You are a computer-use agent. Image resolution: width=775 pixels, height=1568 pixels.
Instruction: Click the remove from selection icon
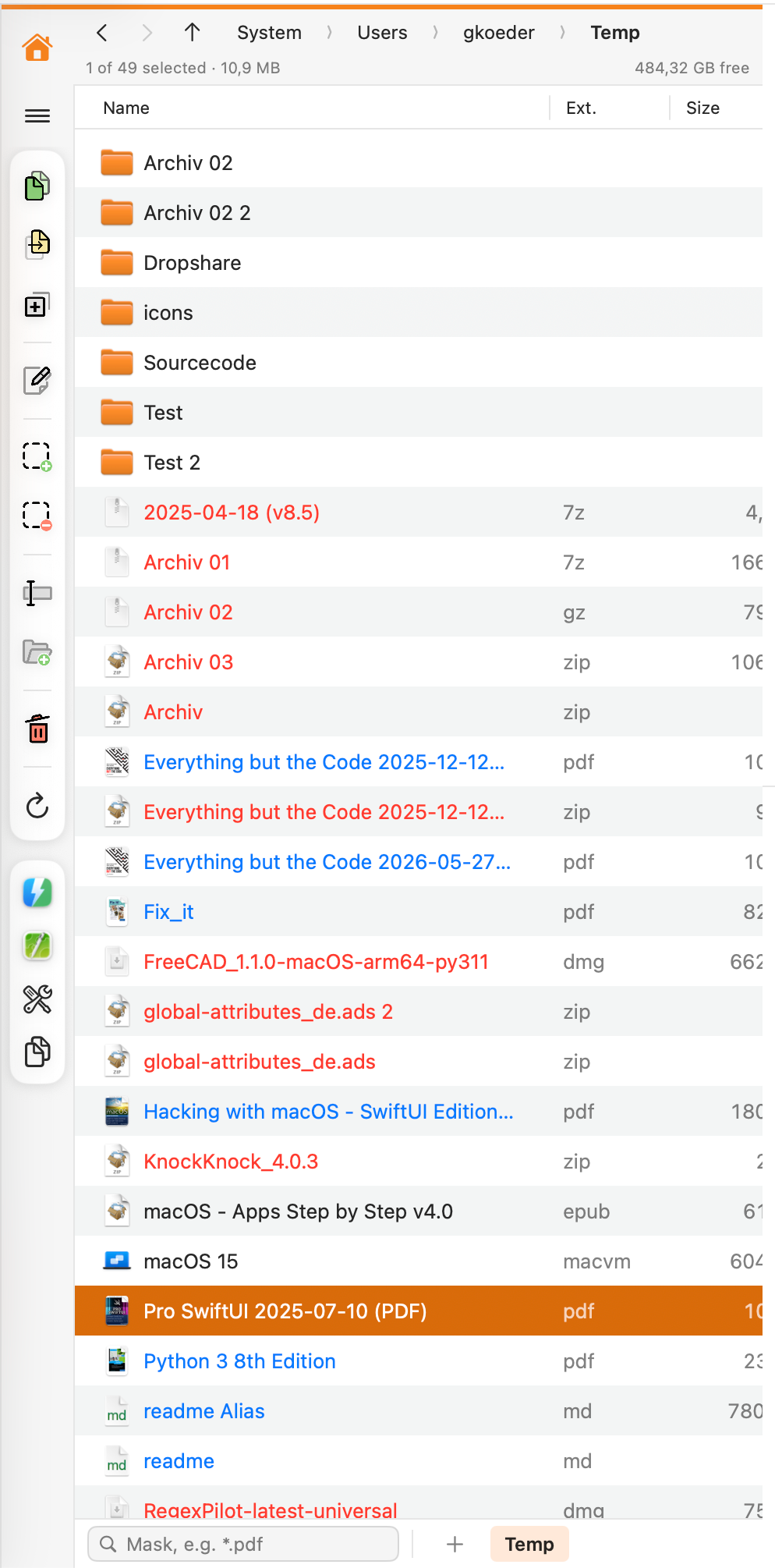click(x=37, y=516)
